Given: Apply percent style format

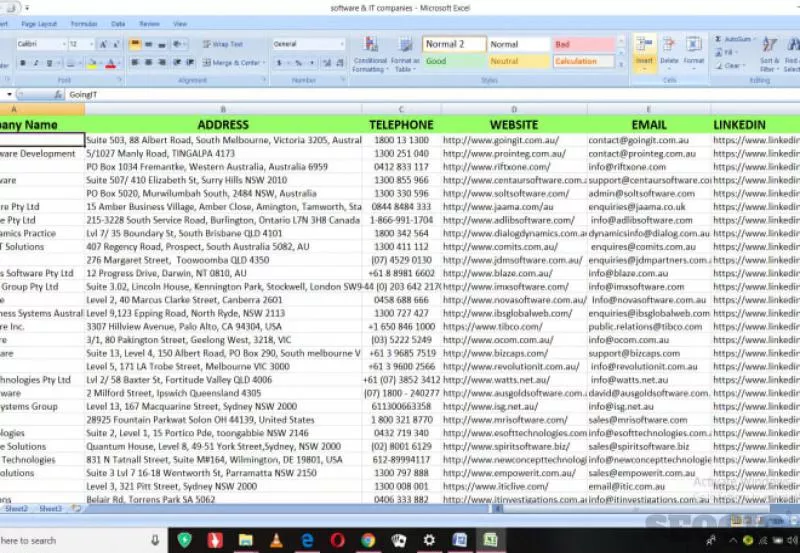Looking at the screenshot, I should 298,63.
